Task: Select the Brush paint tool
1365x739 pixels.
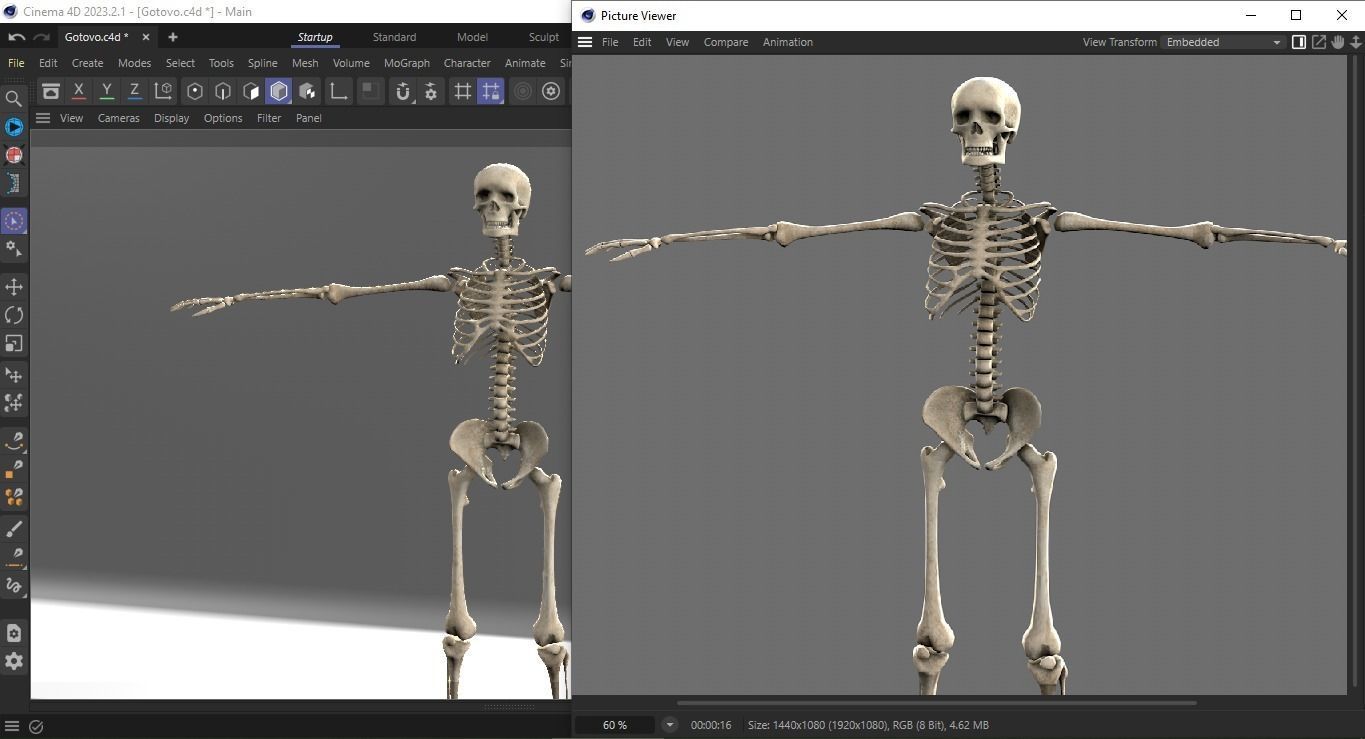Action: (x=14, y=529)
